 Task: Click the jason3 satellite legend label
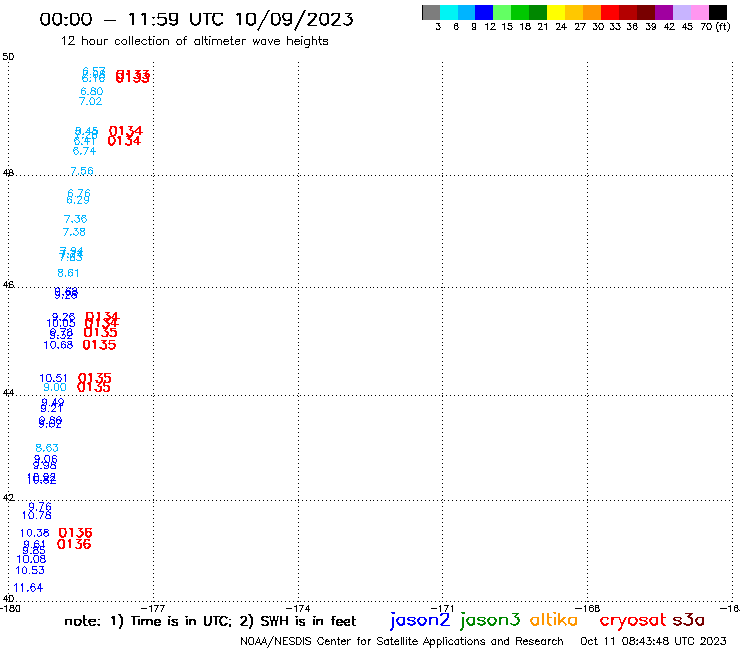coord(490,620)
